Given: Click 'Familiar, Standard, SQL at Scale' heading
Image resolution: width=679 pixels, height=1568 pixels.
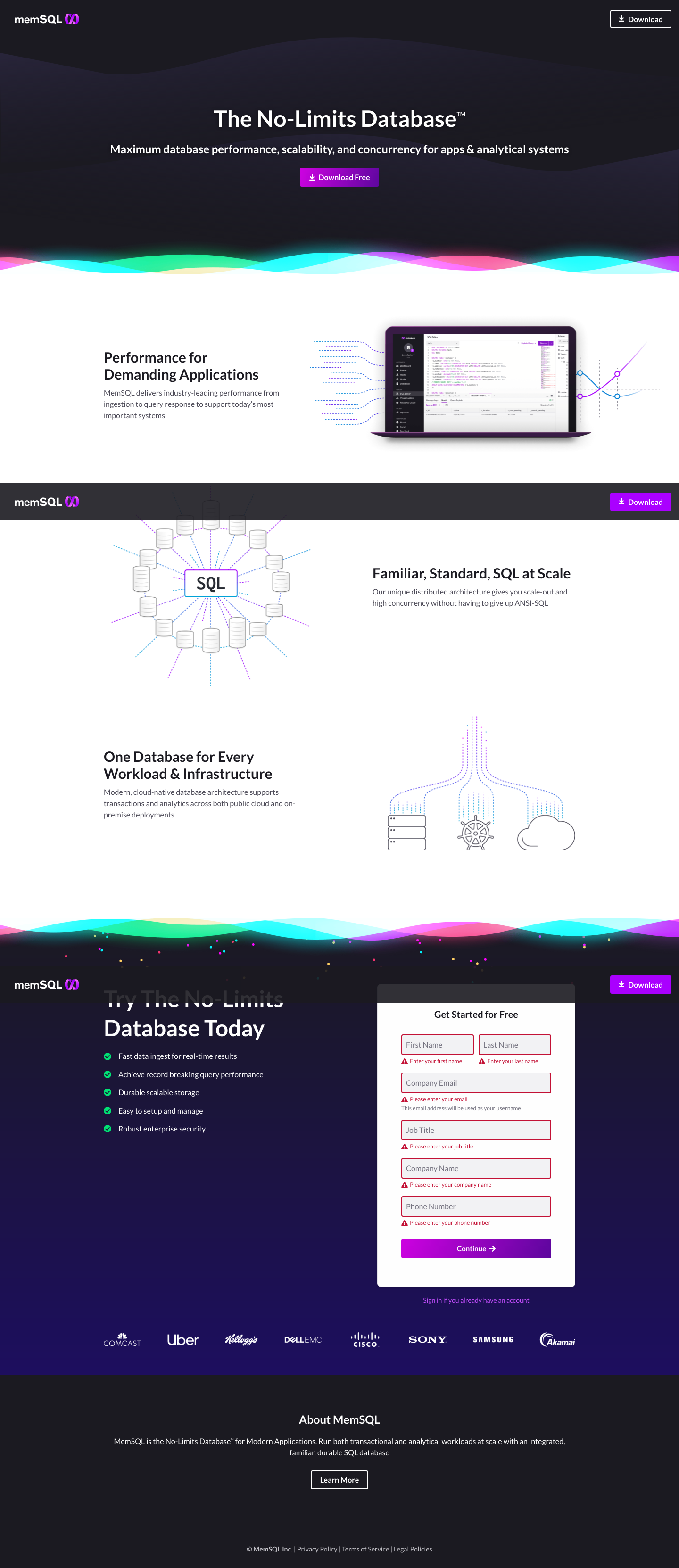Looking at the screenshot, I should click(472, 573).
